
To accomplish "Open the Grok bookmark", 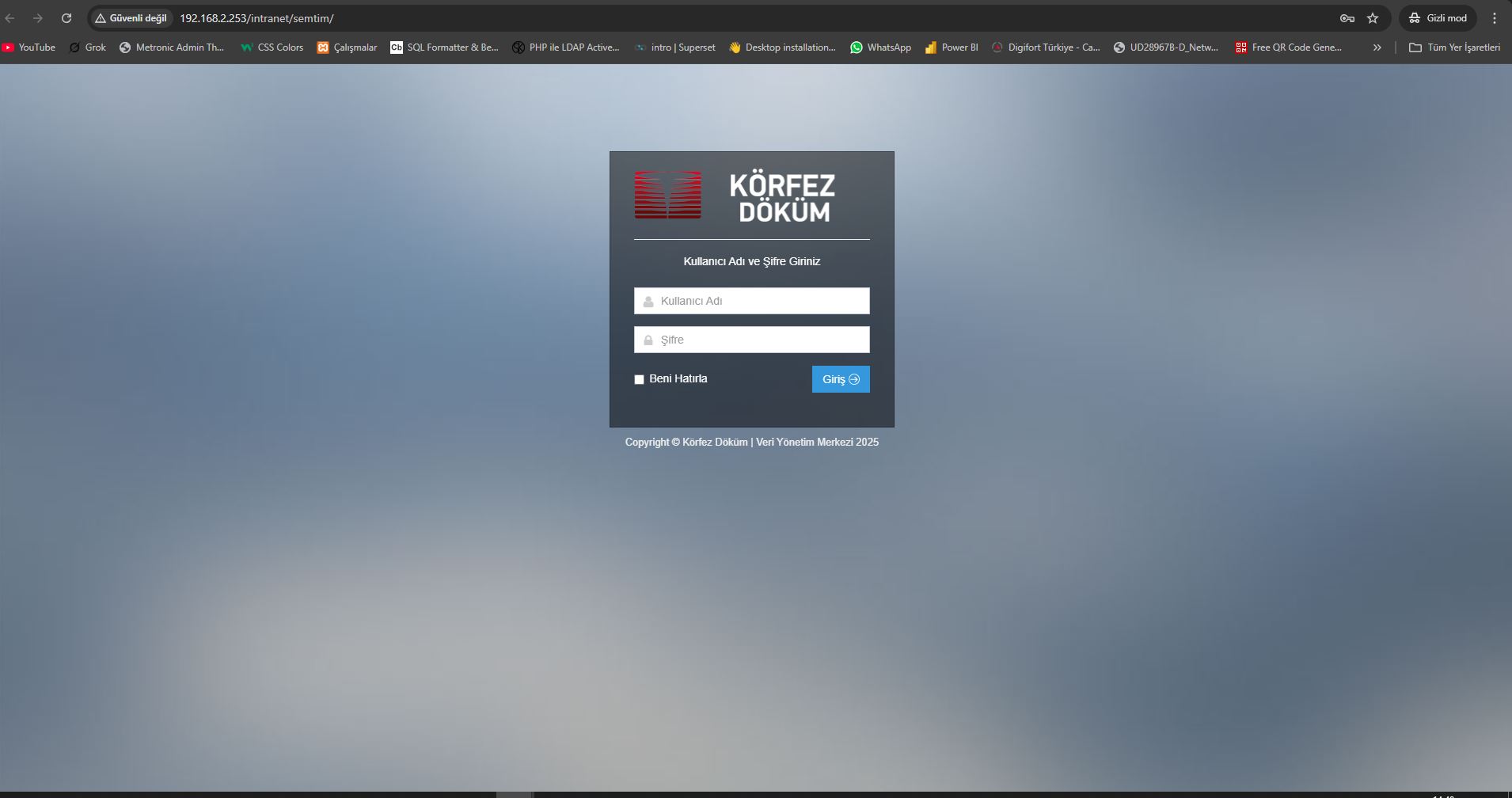I will (87, 47).
